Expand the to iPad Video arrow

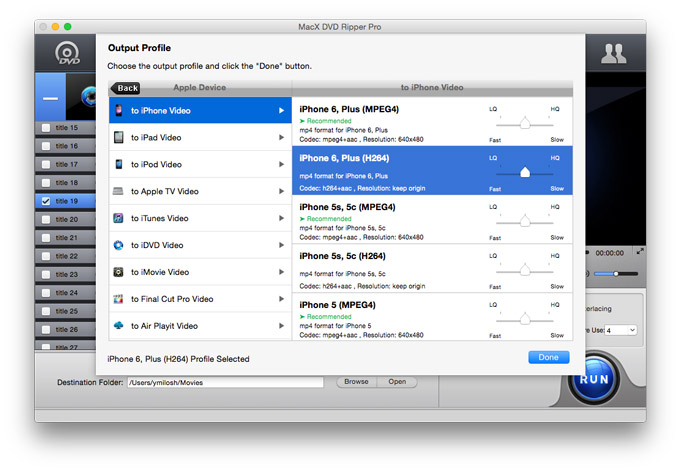coord(281,137)
